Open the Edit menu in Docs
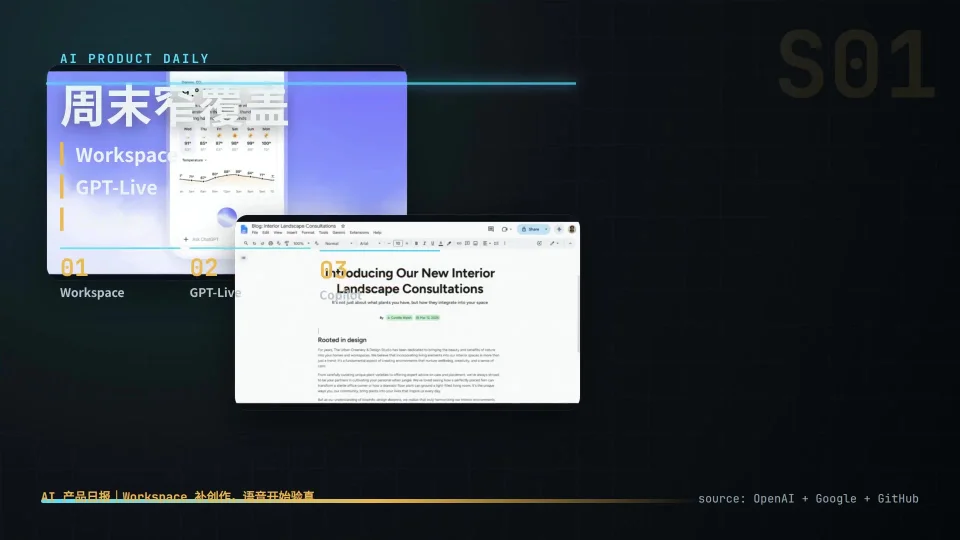Screen dimensions: 960x540 [266, 233]
